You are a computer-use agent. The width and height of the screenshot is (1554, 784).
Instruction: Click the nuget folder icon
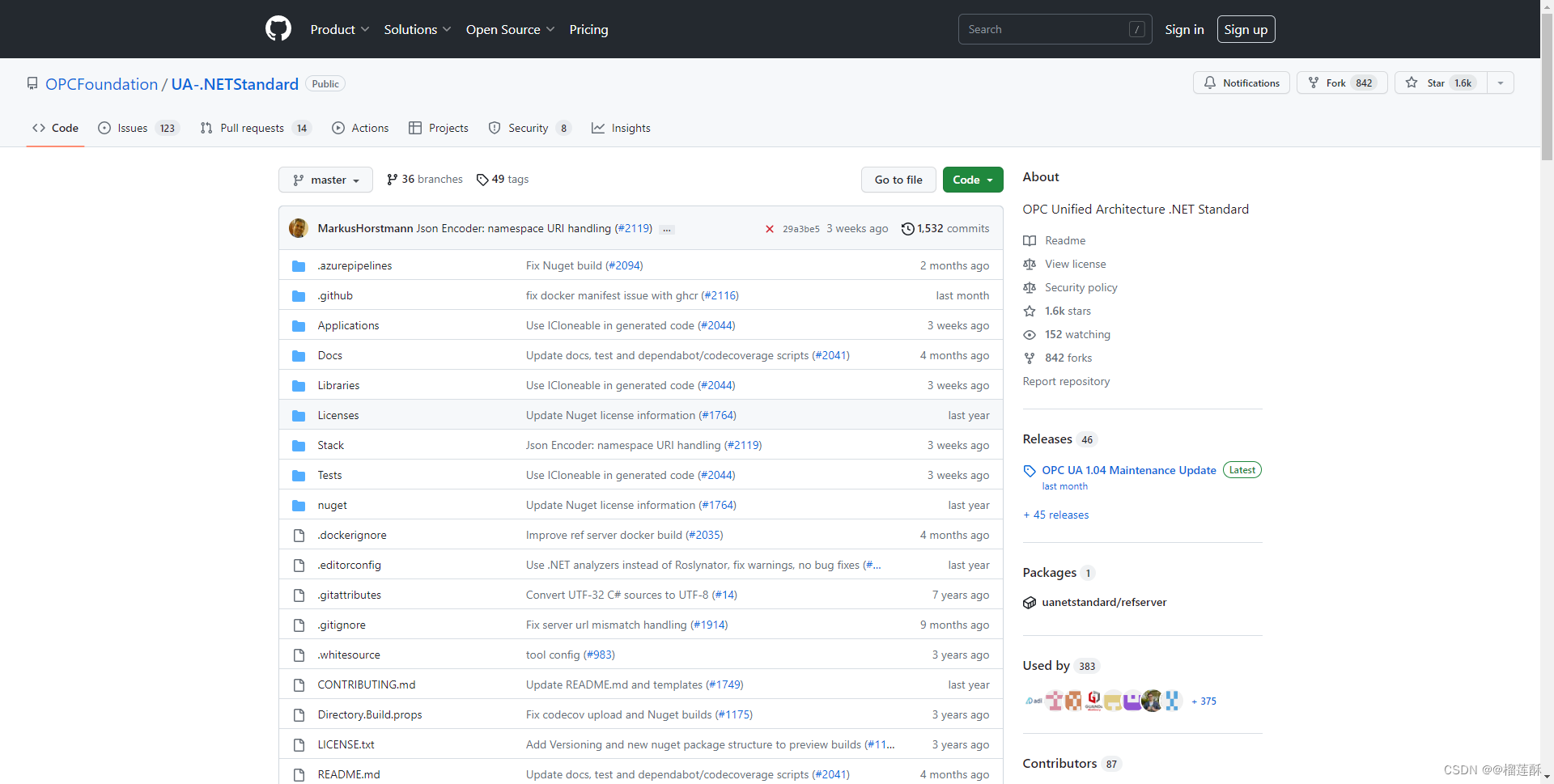[x=299, y=506]
